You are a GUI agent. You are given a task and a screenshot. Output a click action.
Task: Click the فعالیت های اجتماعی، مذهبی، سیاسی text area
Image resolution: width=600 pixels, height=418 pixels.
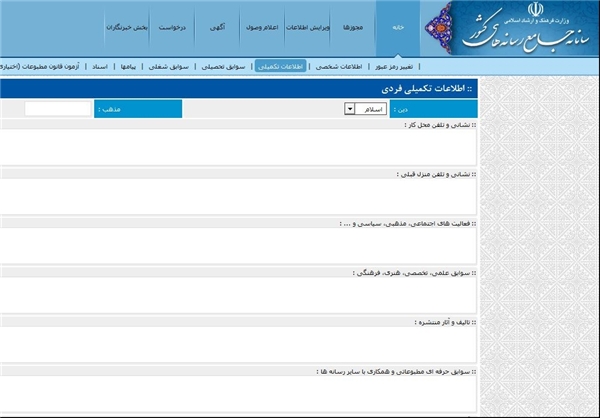pyautogui.click(x=238, y=246)
